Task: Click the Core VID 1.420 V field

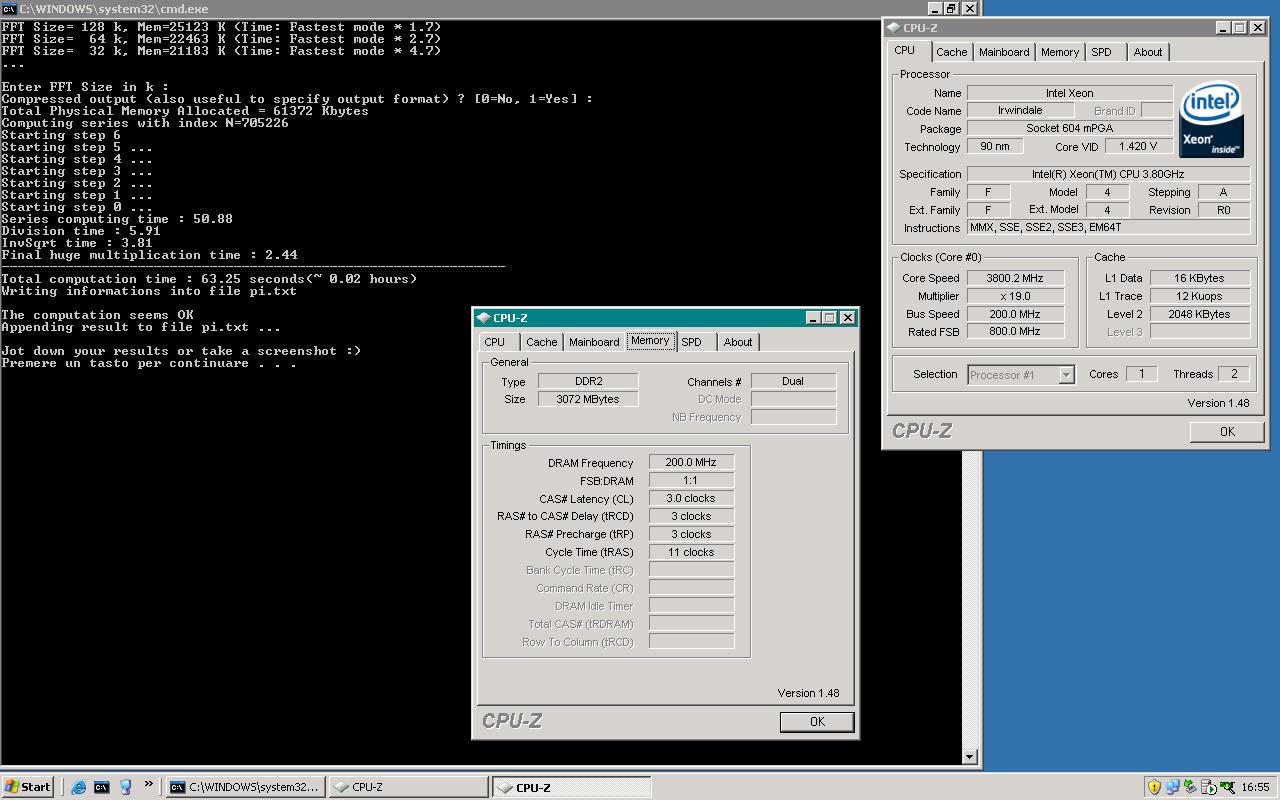Action: click(1139, 146)
